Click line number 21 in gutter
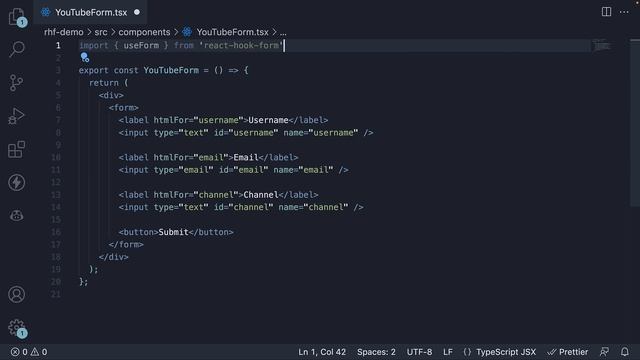This screenshot has height=360, width=640. (x=56, y=294)
